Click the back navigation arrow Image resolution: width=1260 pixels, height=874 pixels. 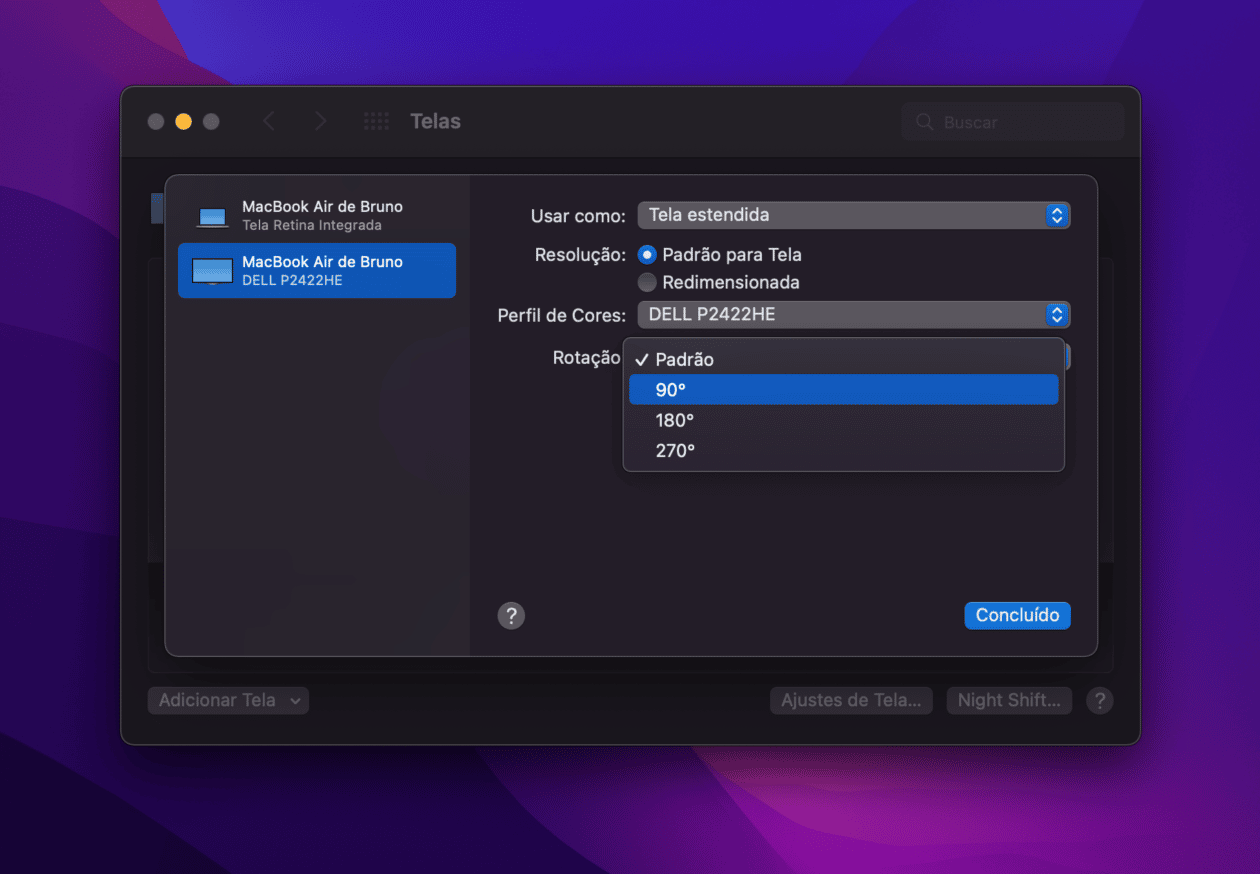tap(269, 120)
